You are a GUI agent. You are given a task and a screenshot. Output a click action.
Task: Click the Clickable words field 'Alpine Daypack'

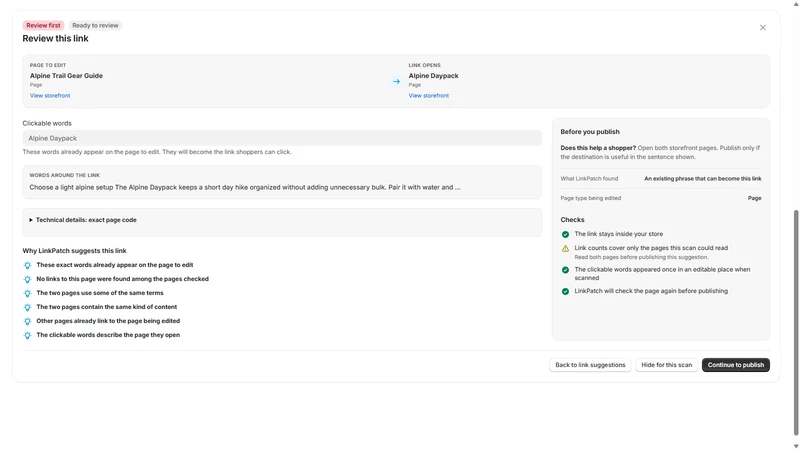point(282,138)
